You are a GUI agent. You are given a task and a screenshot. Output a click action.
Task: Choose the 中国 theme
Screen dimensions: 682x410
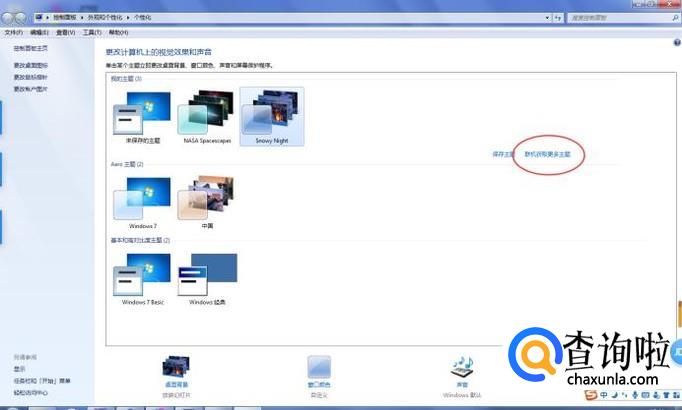pyautogui.click(x=207, y=203)
